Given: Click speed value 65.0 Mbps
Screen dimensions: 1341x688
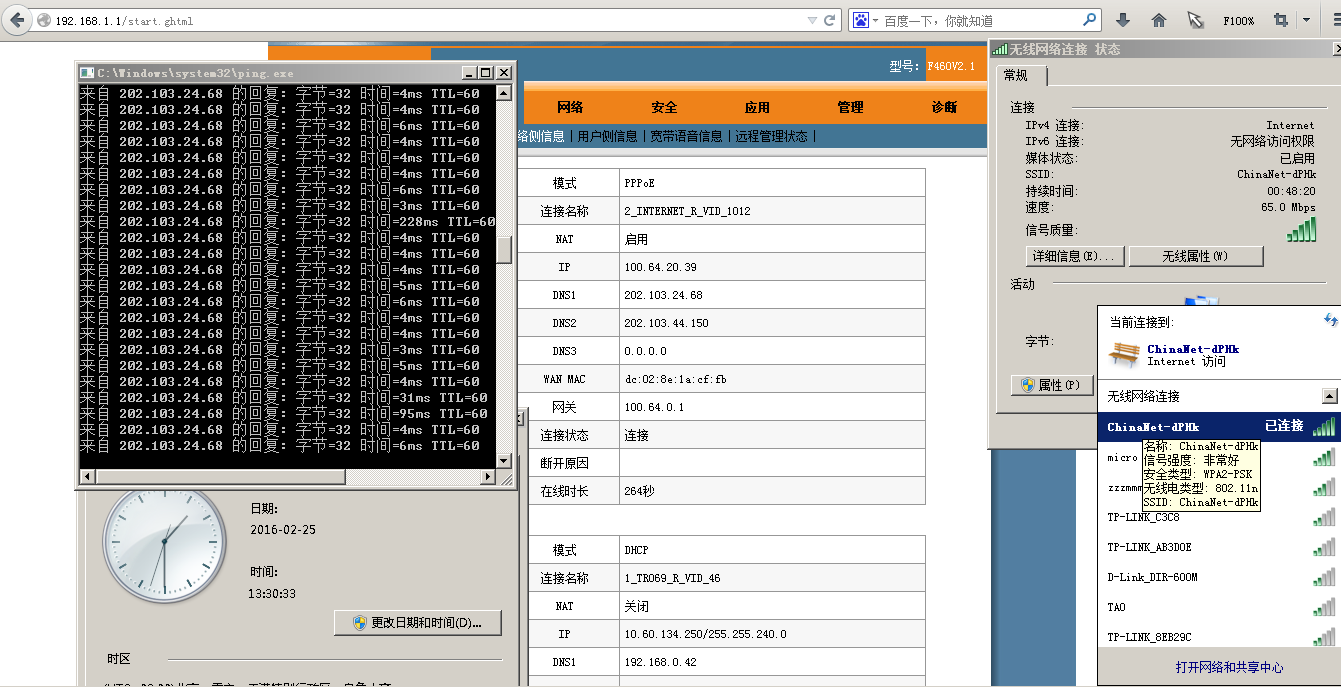Looking at the screenshot, I should (x=1288, y=207).
